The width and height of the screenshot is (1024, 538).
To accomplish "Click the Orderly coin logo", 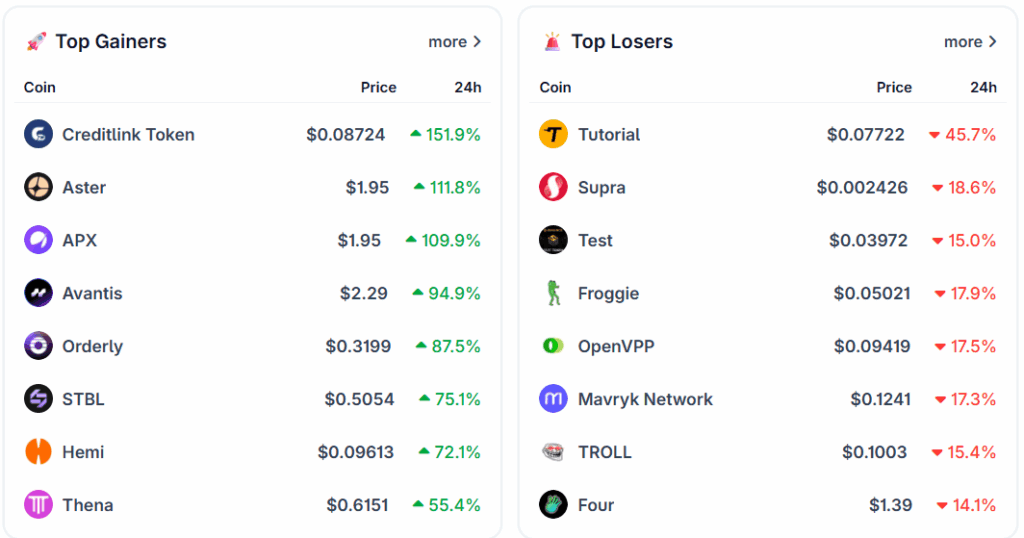I will pos(38,346).
